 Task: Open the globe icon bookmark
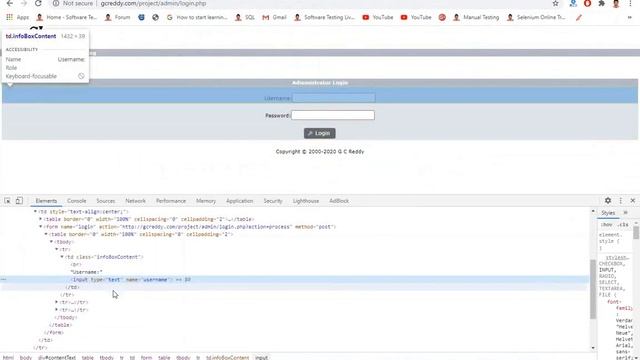tap(156, 17)
